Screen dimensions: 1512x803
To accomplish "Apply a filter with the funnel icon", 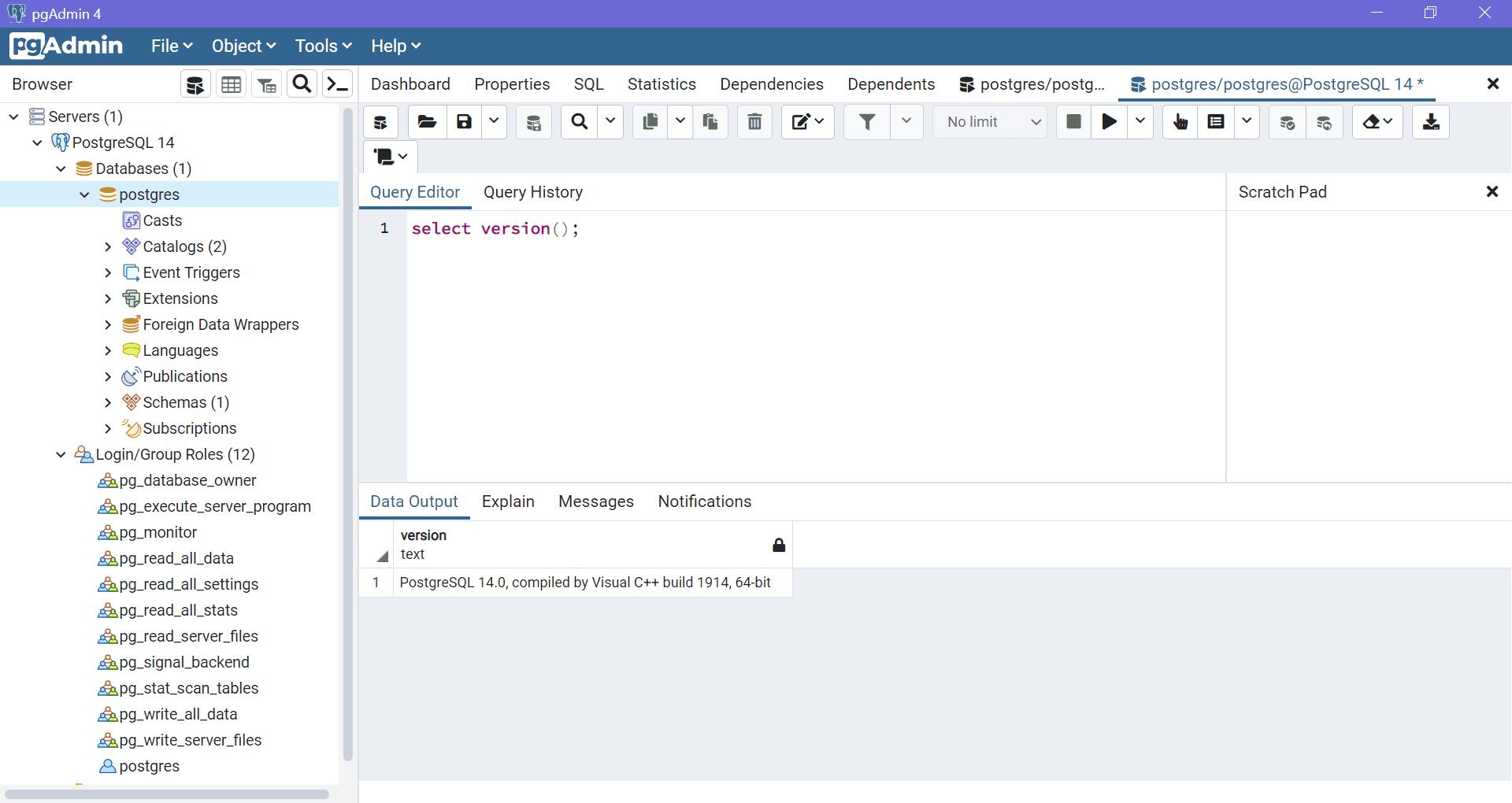I will [866, 122].
